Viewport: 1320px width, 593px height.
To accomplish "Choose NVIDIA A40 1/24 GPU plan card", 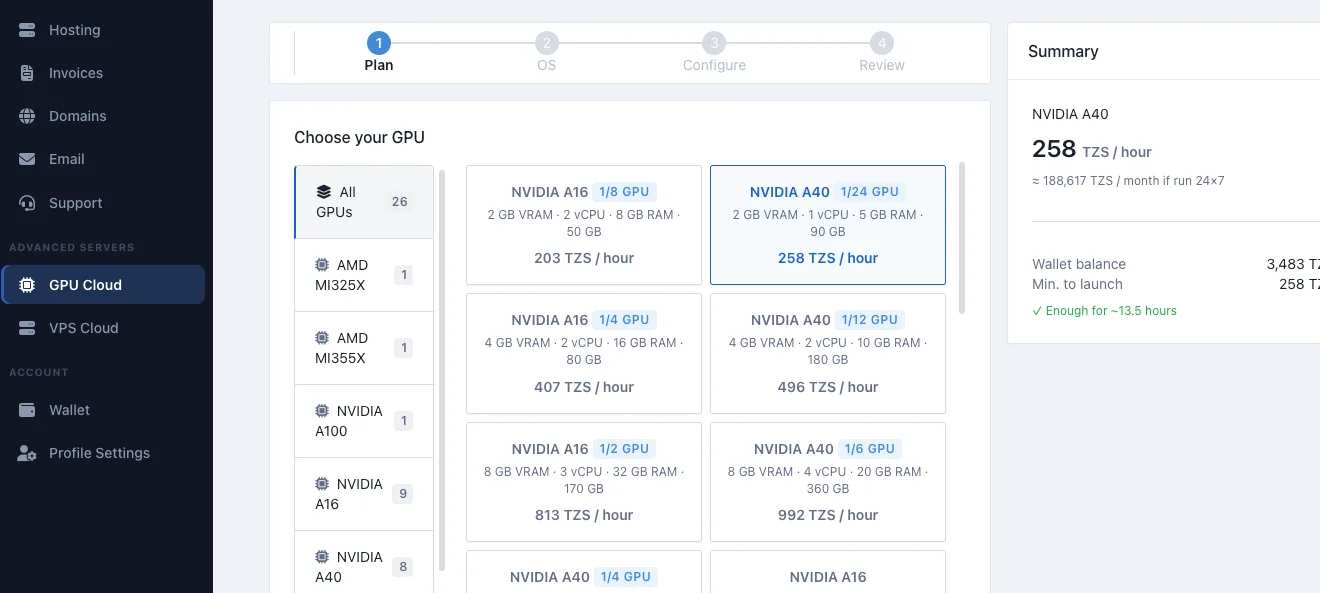I will click(828, 225).
